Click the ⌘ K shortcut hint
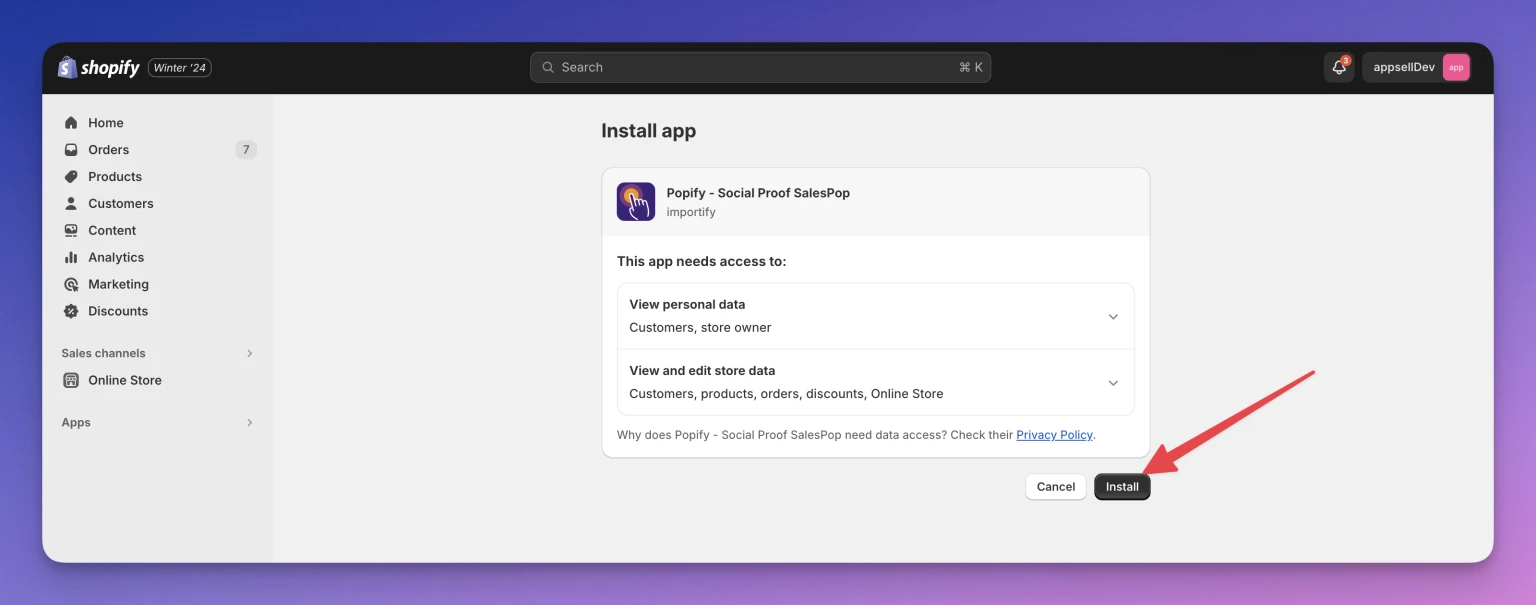This screenshot has height=605, width=1536. tap(970, 67)
